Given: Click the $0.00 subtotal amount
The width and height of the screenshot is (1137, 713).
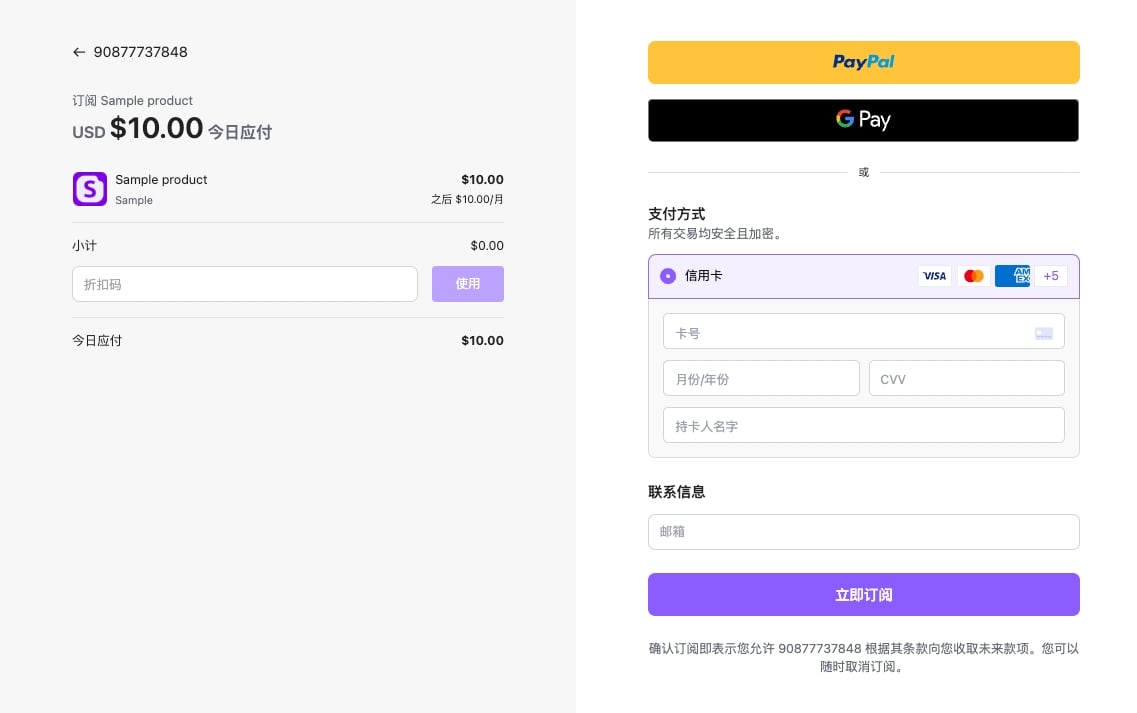Looking at the screenshot, I should (x=487, y=245).
